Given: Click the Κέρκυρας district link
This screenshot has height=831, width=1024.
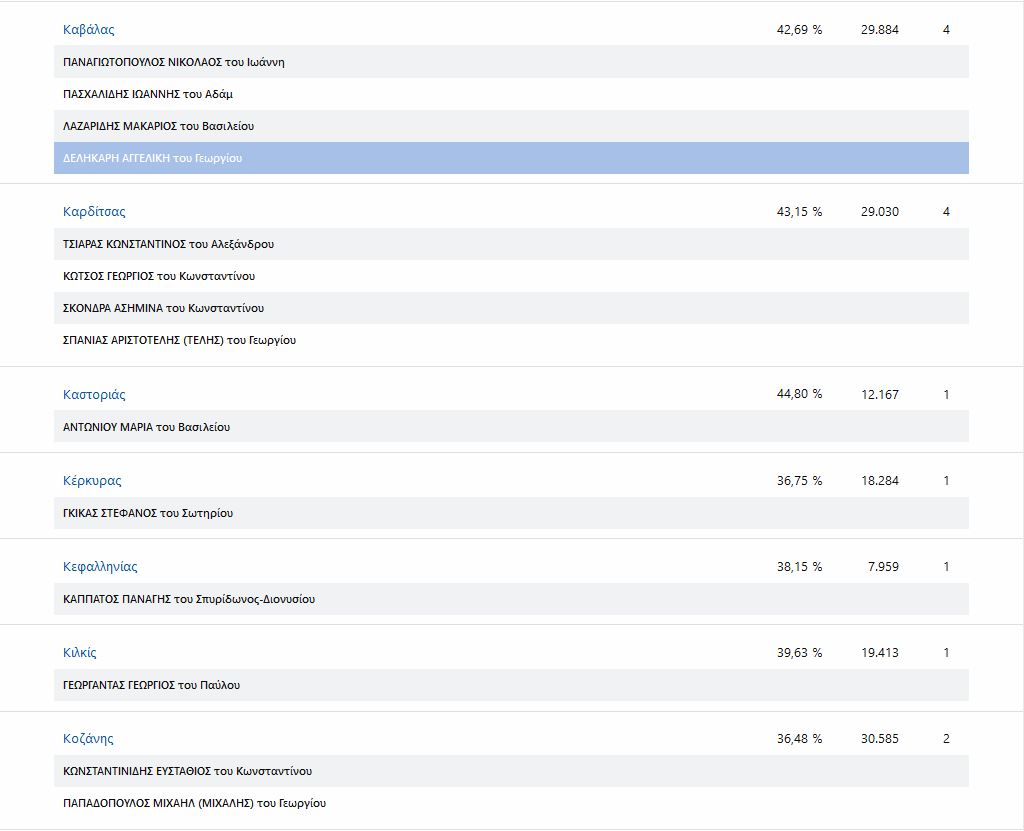Looking at the screenshot, I should click(x=92, y=481).
